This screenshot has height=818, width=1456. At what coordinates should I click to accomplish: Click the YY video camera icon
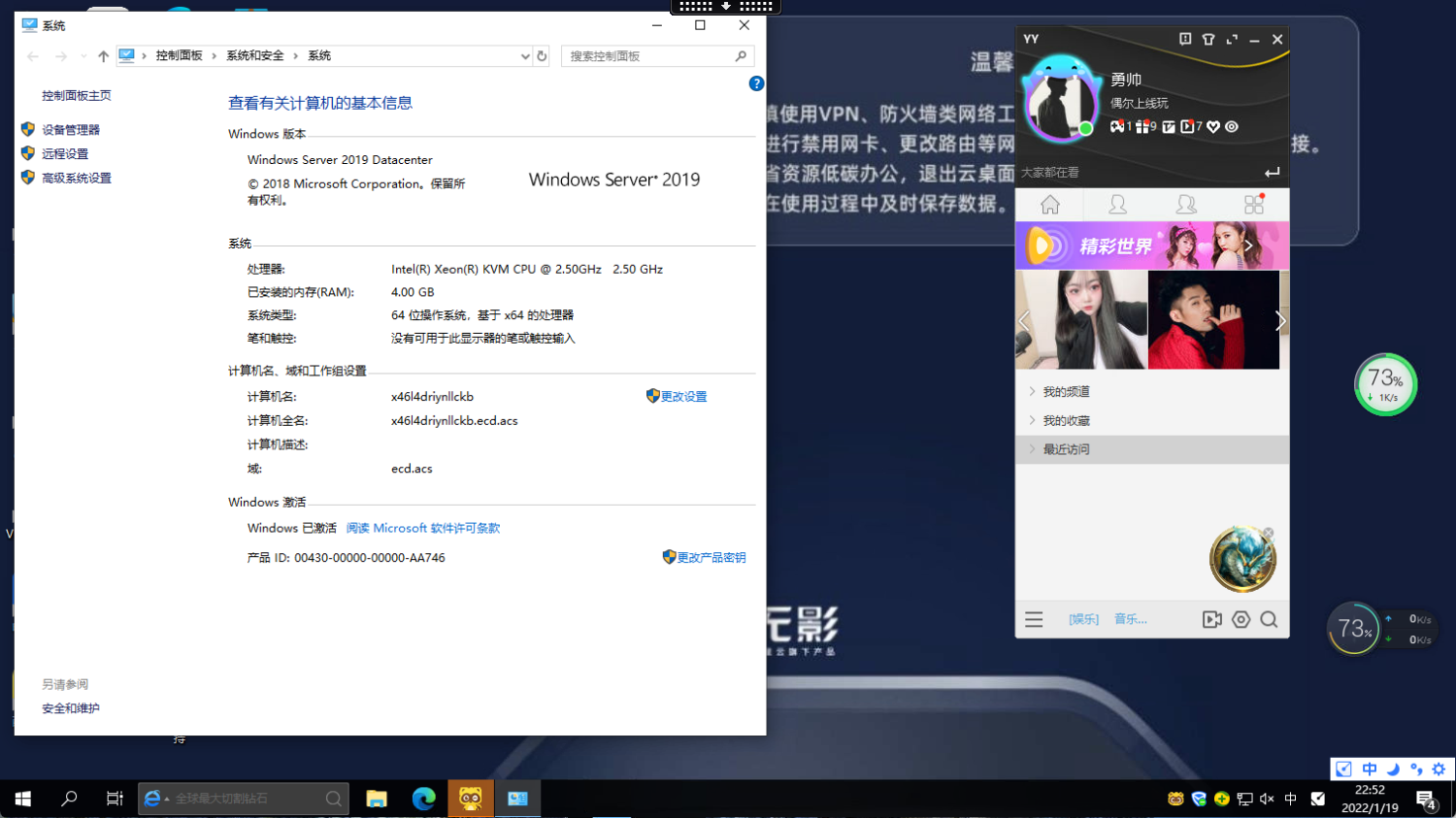coord(1211,619)
